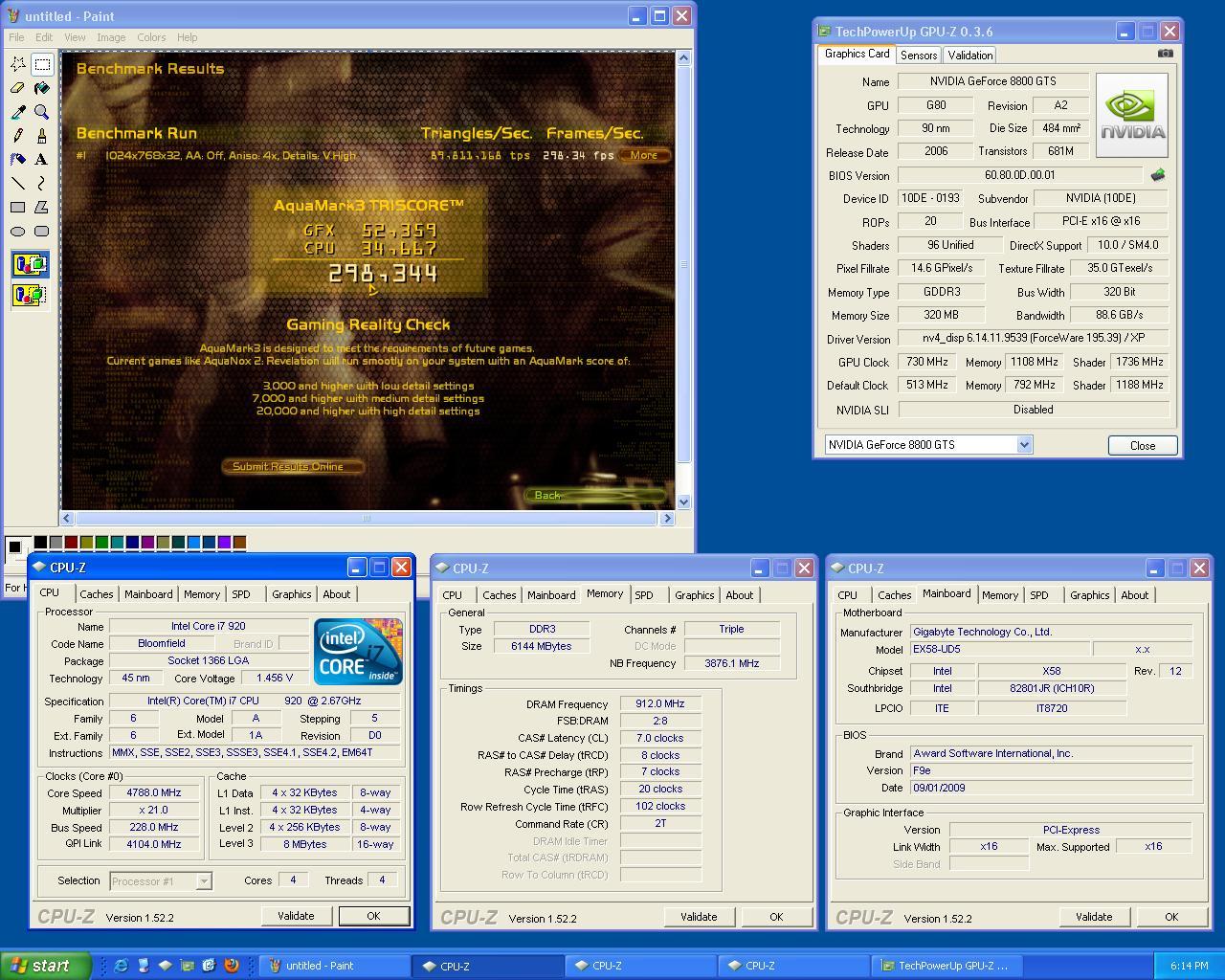This screenshot has width=1225, height=980.
Task: Click OK in the left CPU-Z window
Action: (x=373, y=916)
